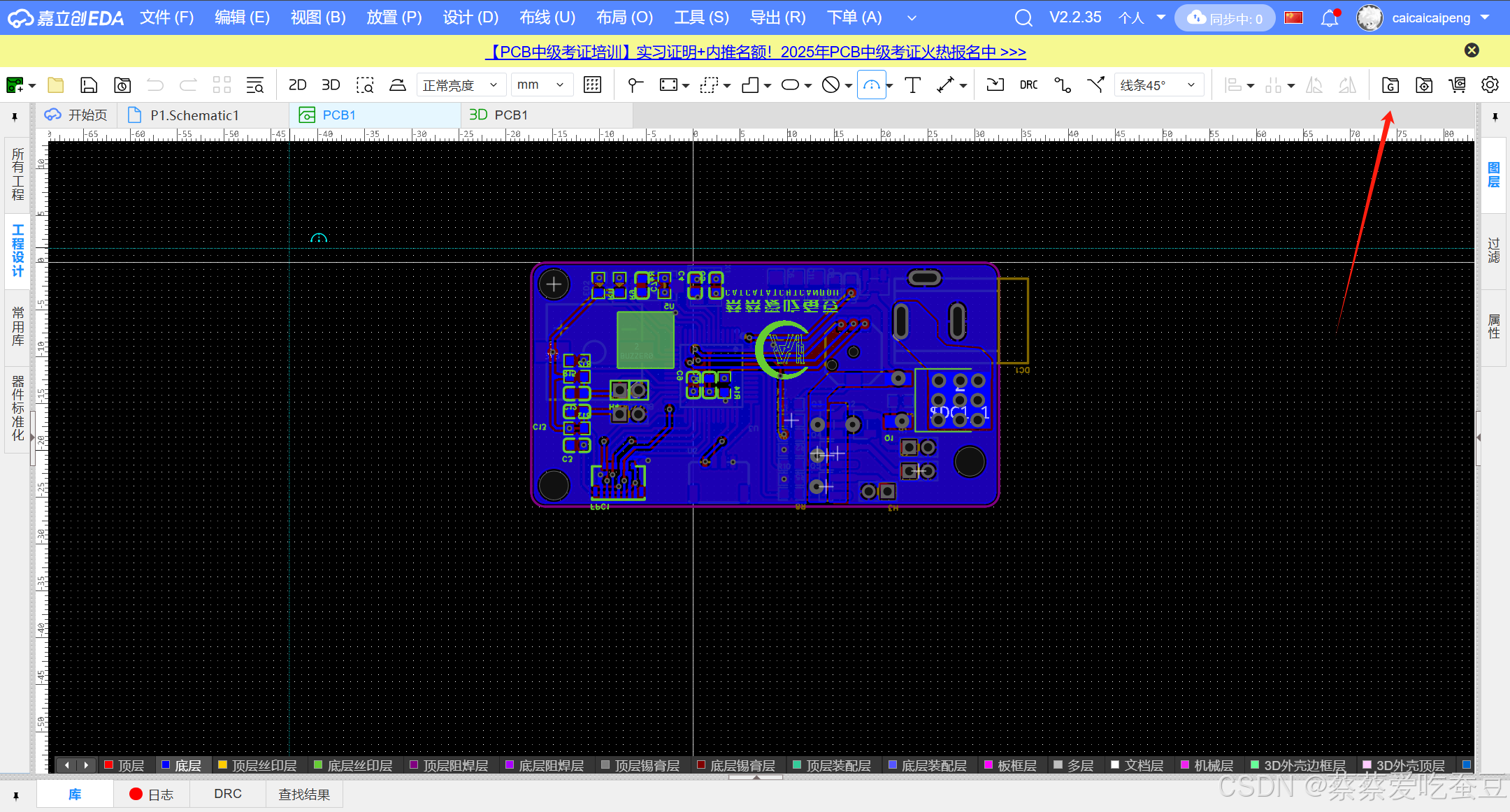Image resolution: width=1510 pixels, height=812 pixels.
Task: Run the DRC check icon
Action: click(x=1028, y=85)
